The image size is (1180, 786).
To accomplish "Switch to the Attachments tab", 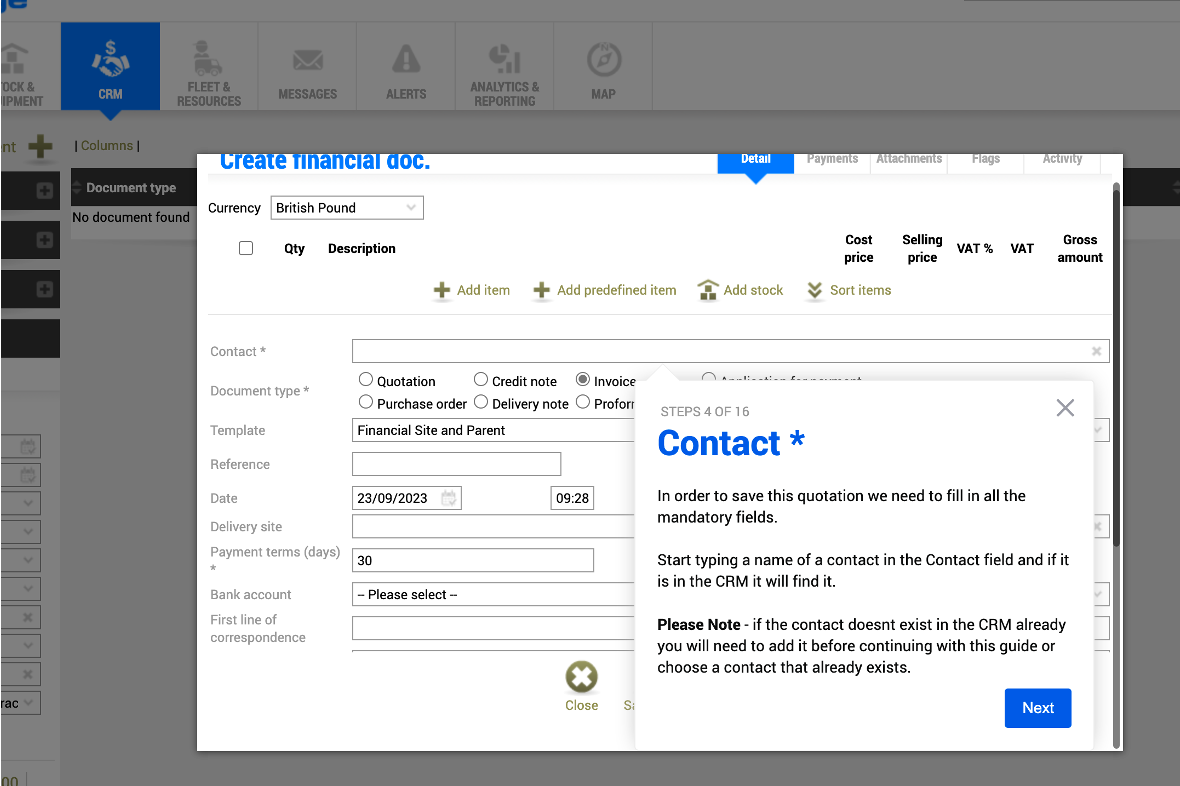I will [909, 162].
